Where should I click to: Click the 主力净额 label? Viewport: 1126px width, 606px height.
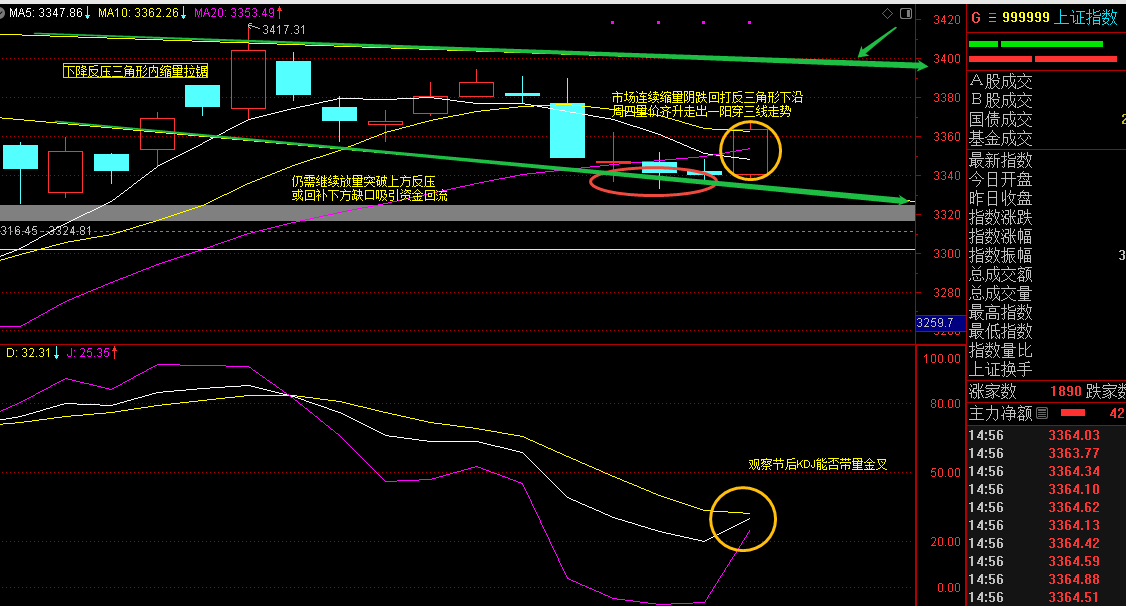[x=1000, y=413]
